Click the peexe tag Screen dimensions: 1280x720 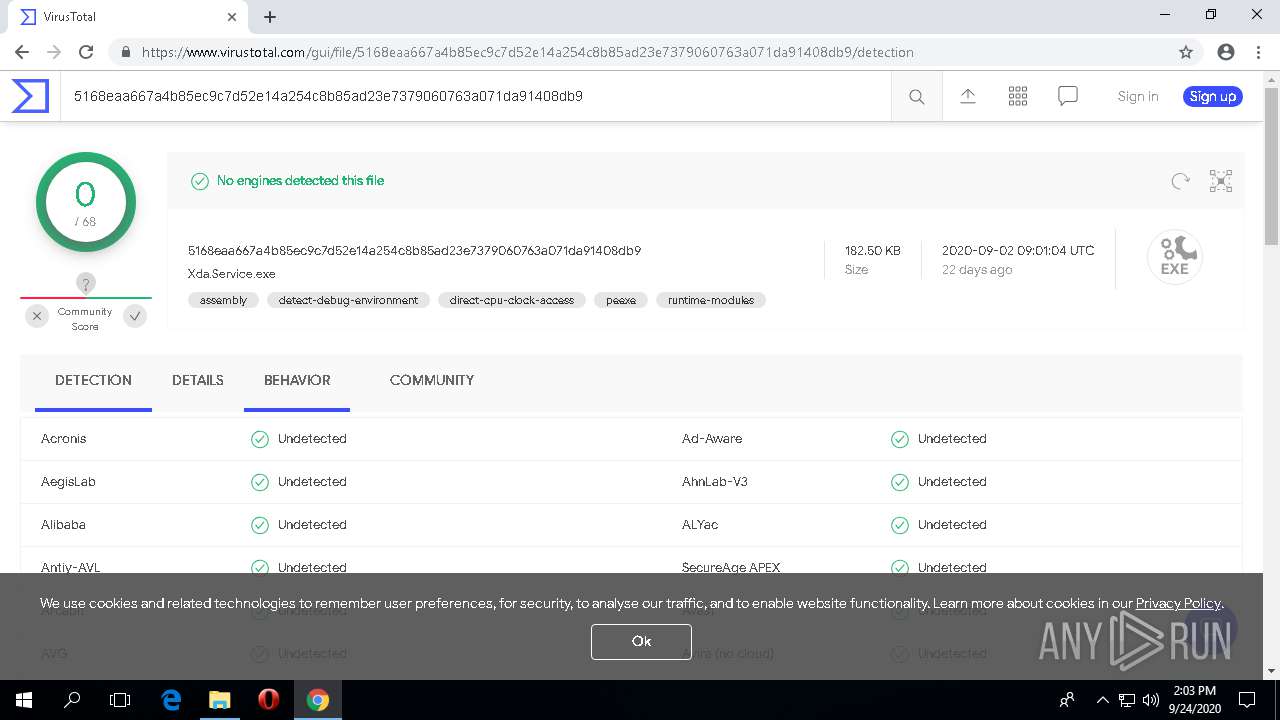tap(621, 300)
